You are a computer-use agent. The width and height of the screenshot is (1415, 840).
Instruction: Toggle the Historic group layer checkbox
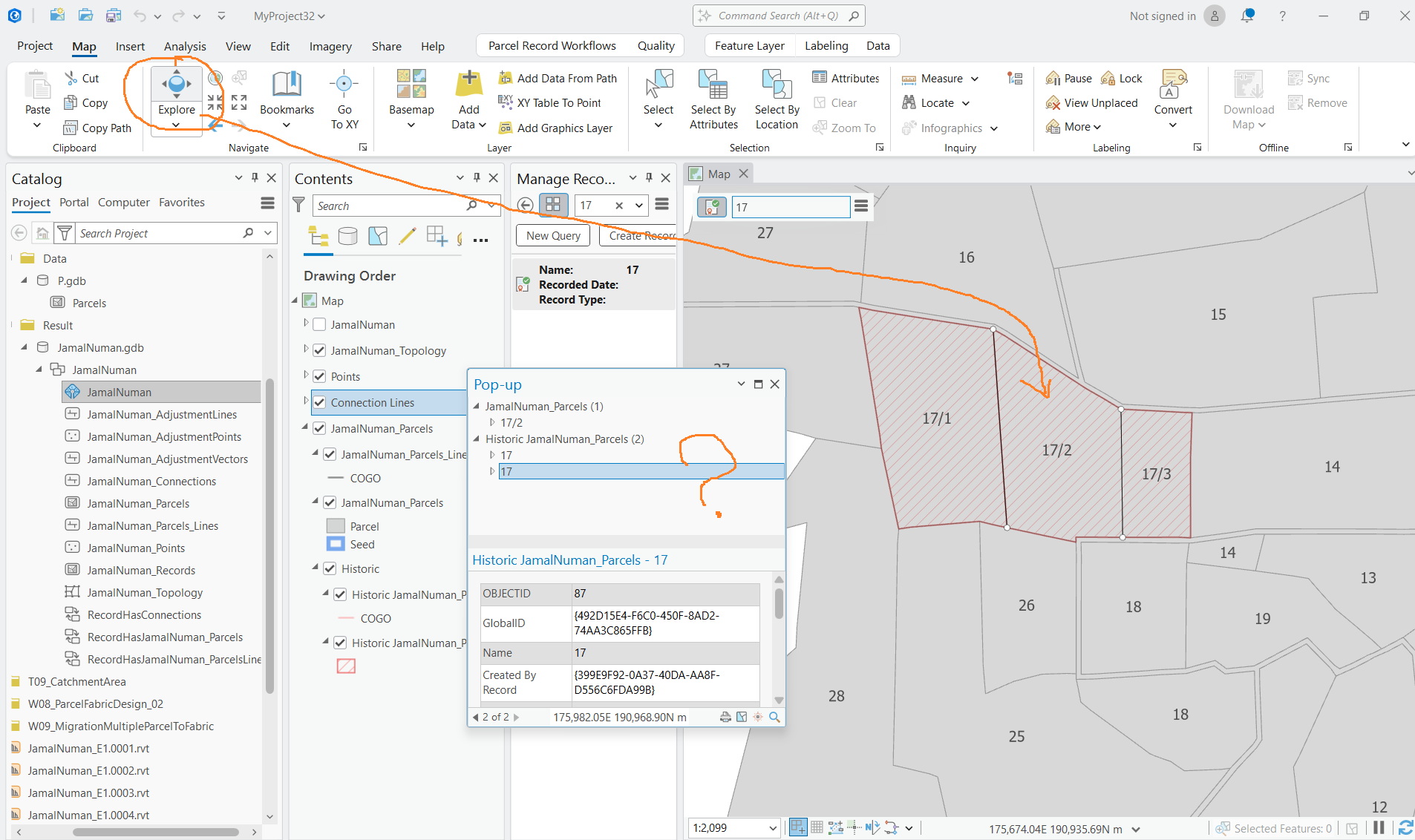(330, 568)
